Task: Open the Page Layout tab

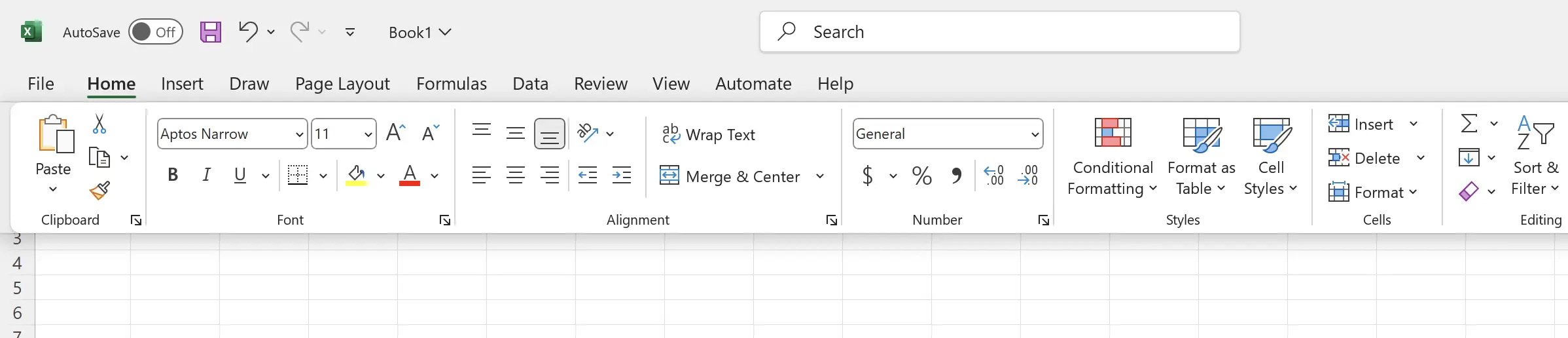Action: pos(342,84)
